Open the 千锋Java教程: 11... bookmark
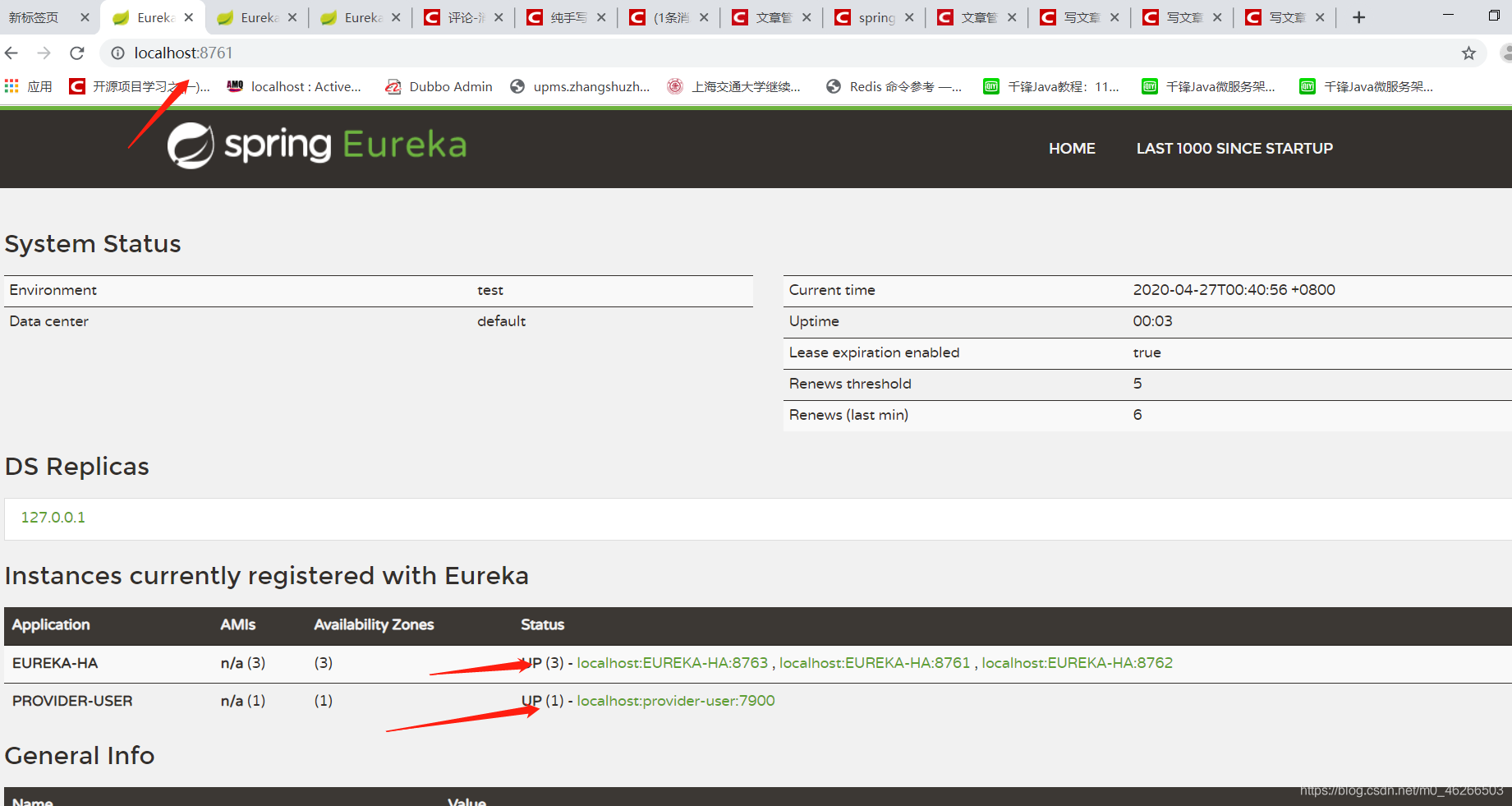The height and width of the screenshot is (806, 1512). [1051, 86]
